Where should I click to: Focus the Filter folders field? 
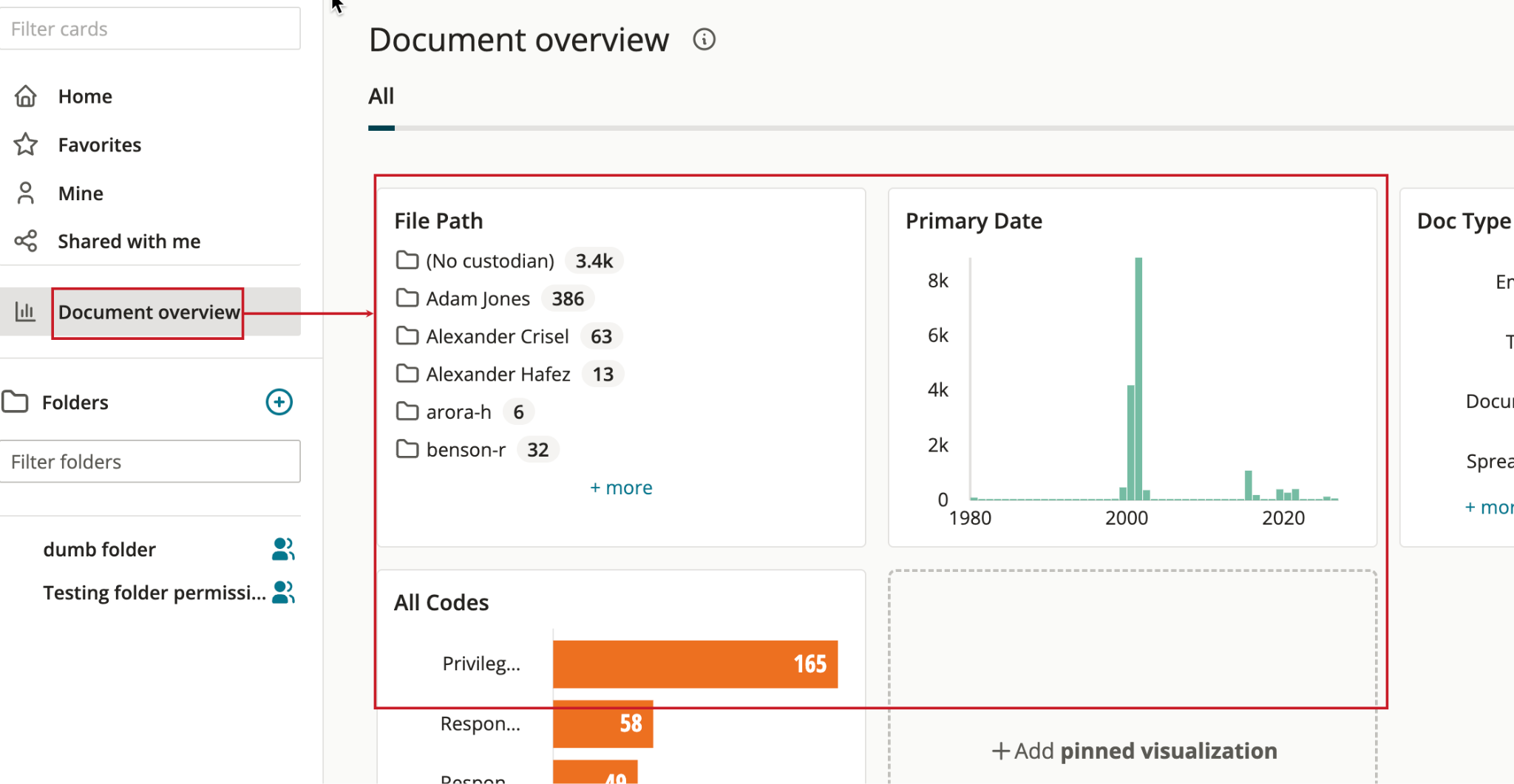(x=150, y=462)
